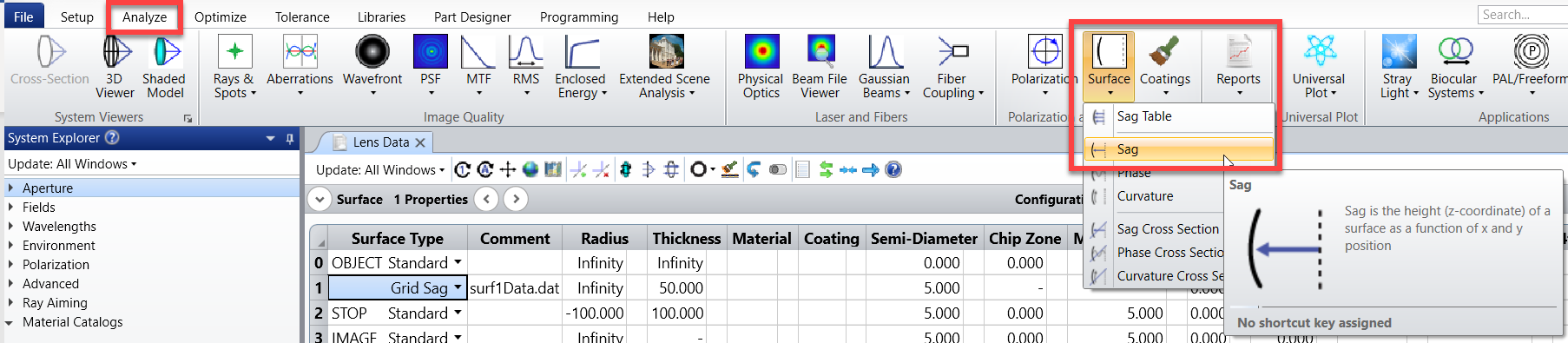Open the Help ribbon tab
The image size is (1568, 343).
coord(661,16)
